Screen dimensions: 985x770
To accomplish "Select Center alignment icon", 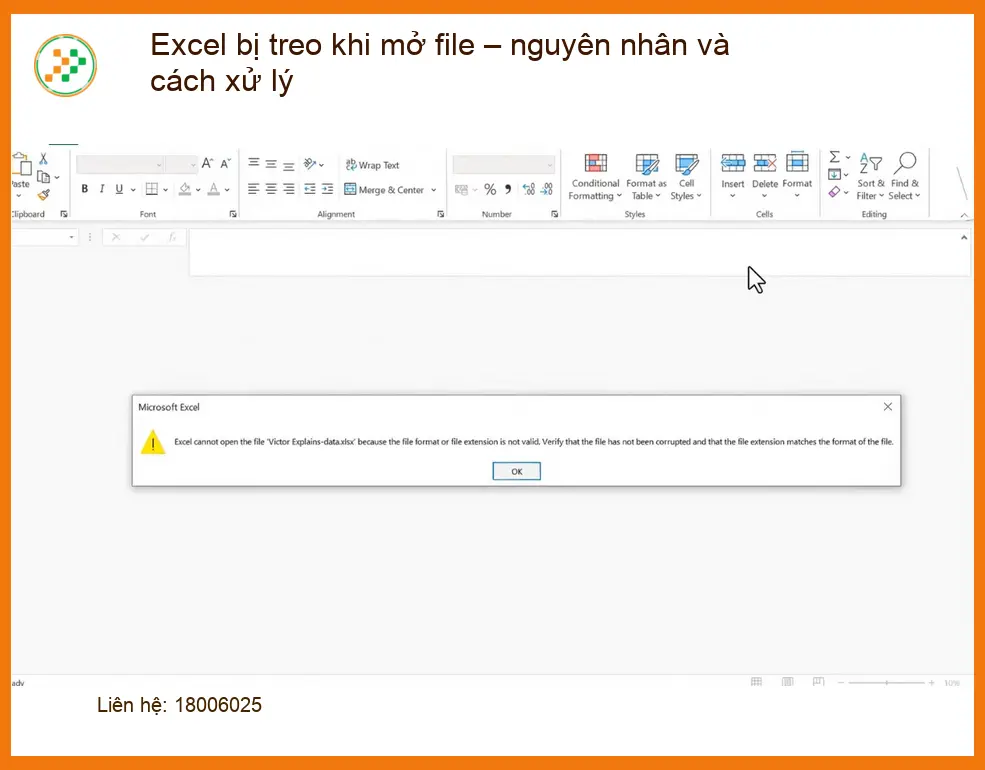I will [271, 189].
